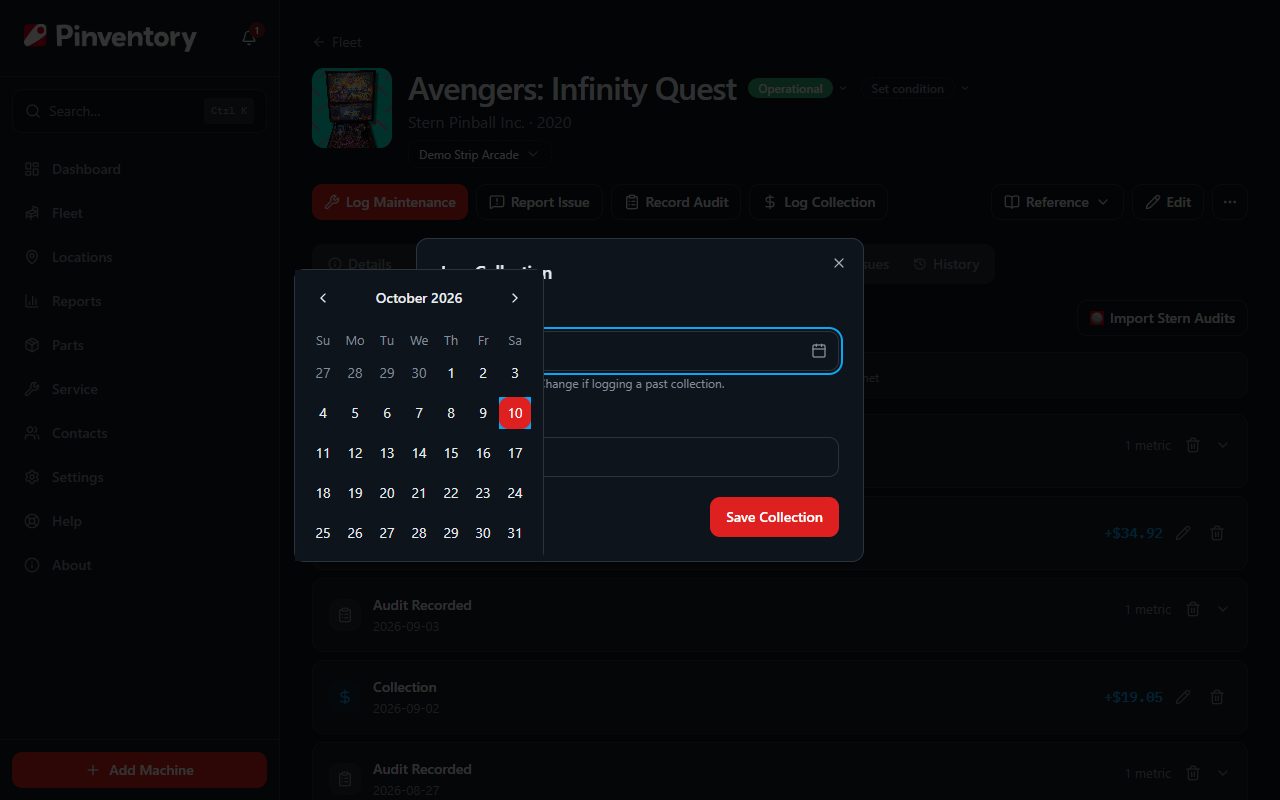1280x800 pixels.
Task: Delete the Audit Recorded 2026-08-27 entry
Action: point(1193,773)
